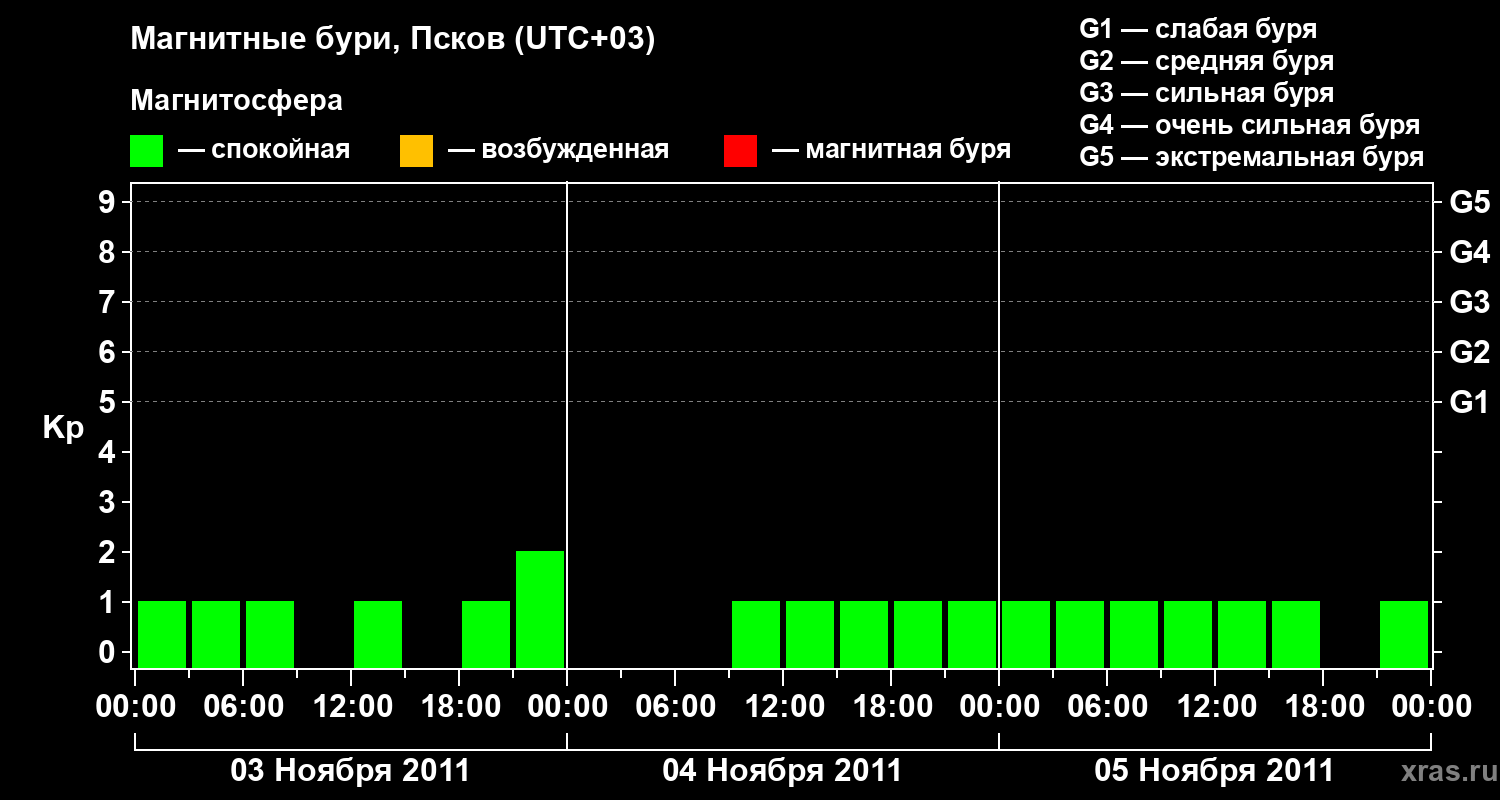The height and width of the screenshot is (800, 1500).
Task: Click the 09:00–12:00 bar on 05 Ноября
Action: coord(1188,634)
